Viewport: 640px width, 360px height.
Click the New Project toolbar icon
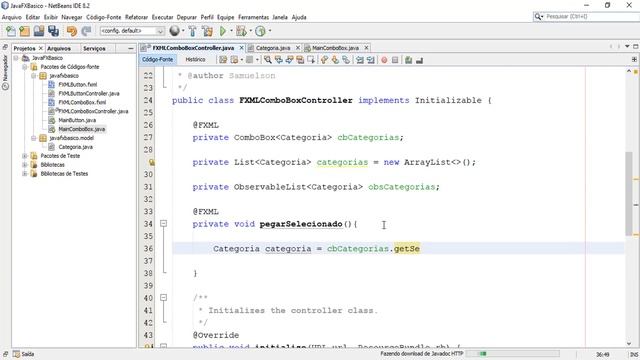click(x=24, y=31)
